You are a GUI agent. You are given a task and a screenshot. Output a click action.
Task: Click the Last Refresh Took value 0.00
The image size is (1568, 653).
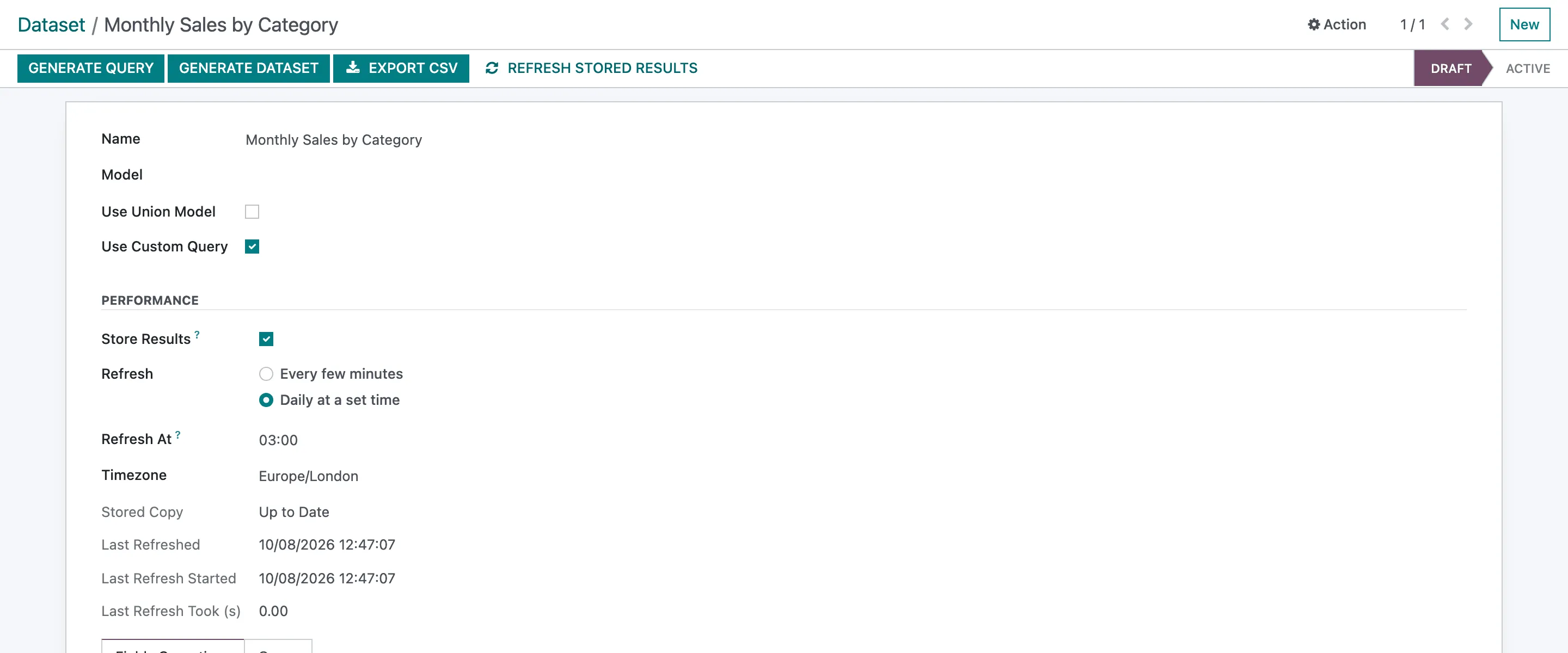tap(273, 611)
